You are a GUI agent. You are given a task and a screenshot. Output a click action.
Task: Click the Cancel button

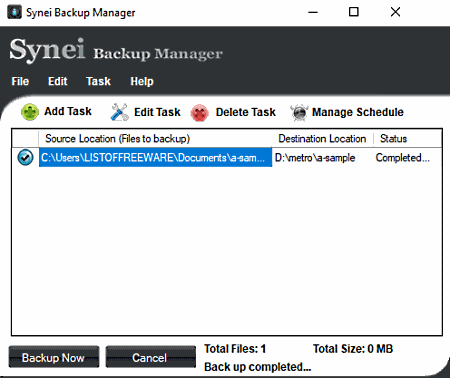tap(151, 357)
